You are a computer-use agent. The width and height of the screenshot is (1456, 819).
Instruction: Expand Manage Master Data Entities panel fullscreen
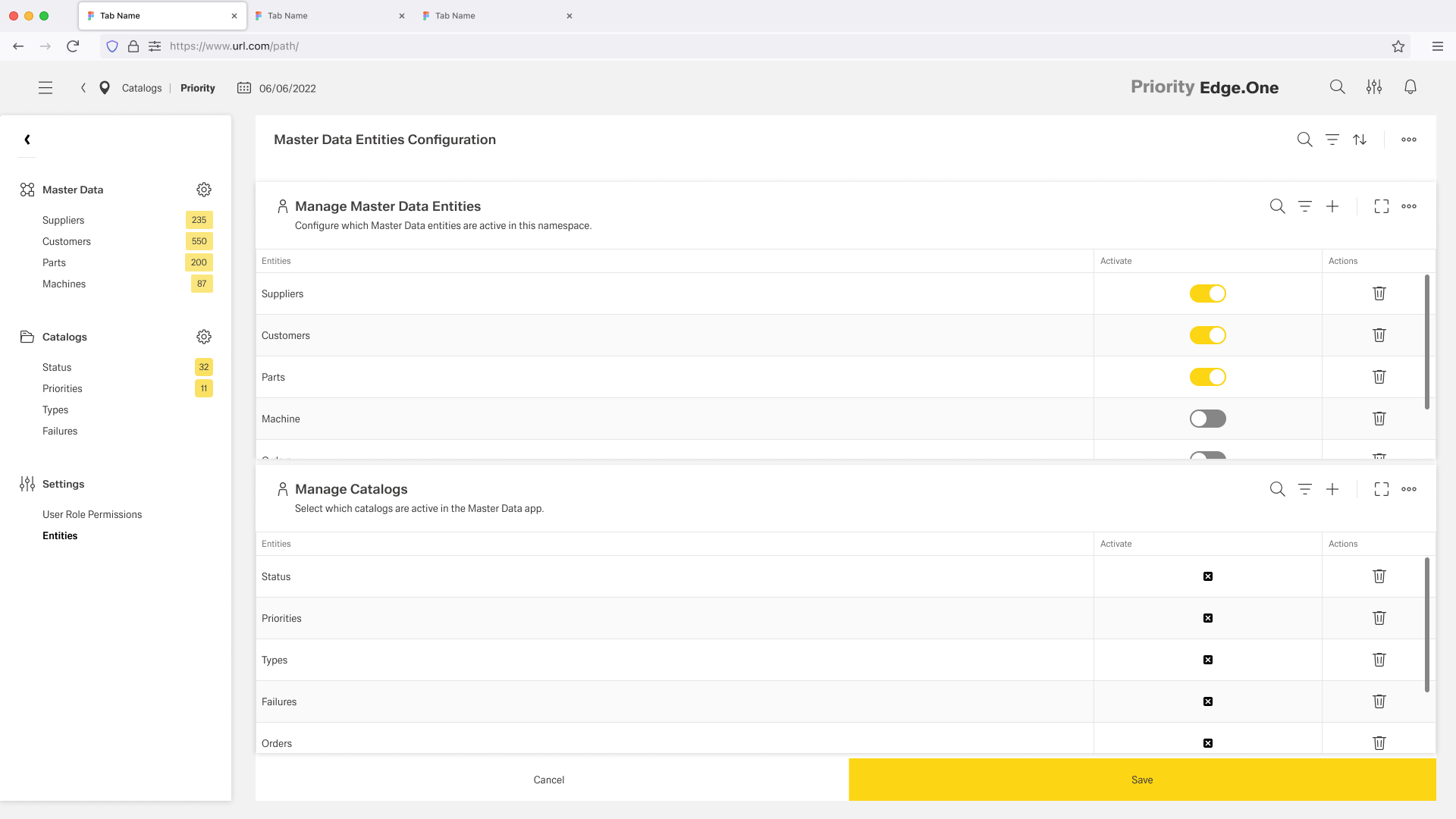(x=1382, y=206)
